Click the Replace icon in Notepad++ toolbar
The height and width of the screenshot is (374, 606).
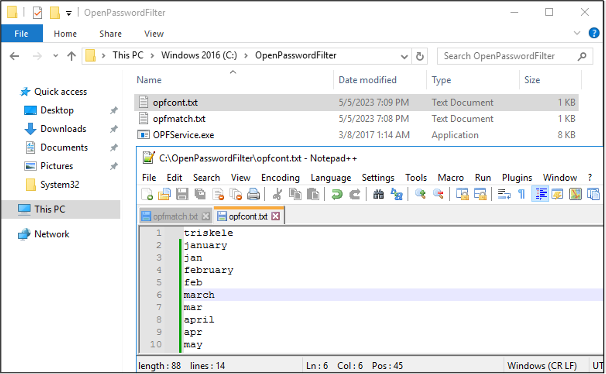tap(397, 194)
